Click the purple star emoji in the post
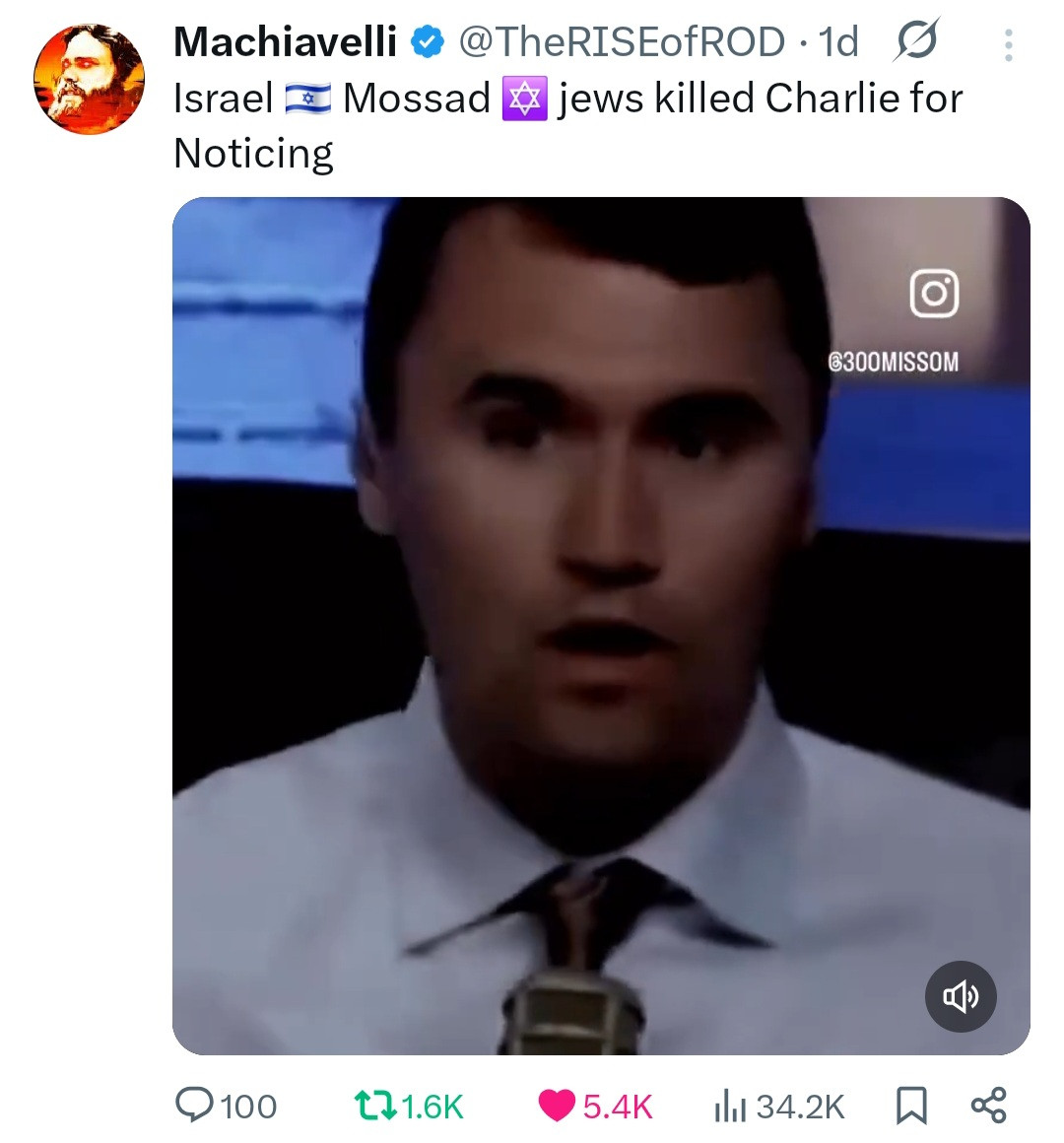This screenshot has width=1064, height=1143. point(522,99)
